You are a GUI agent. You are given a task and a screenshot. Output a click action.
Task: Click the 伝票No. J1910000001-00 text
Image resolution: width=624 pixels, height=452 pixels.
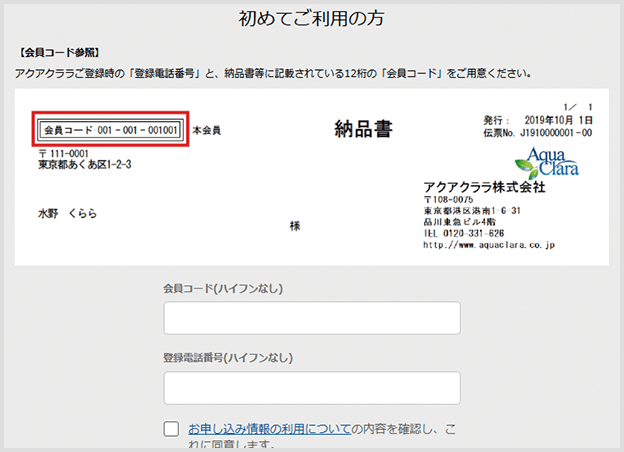[x=535, y=130]
